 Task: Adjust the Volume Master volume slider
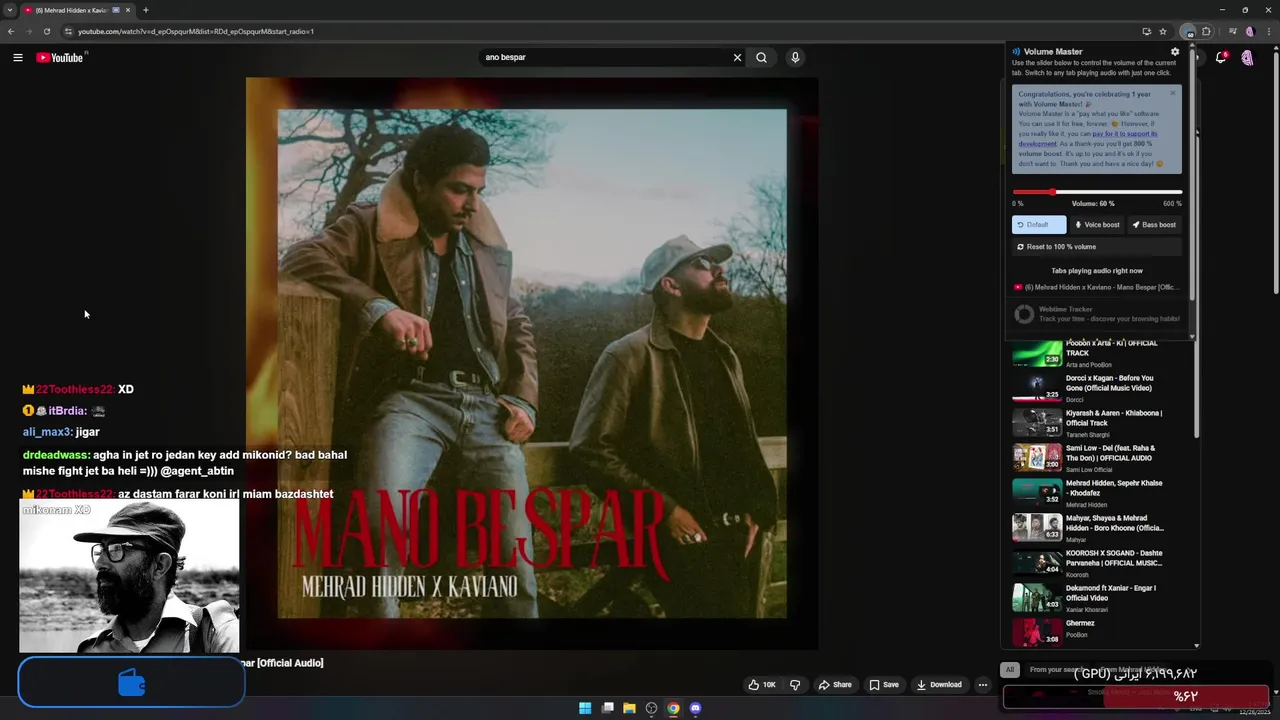tap(1097, 192)
